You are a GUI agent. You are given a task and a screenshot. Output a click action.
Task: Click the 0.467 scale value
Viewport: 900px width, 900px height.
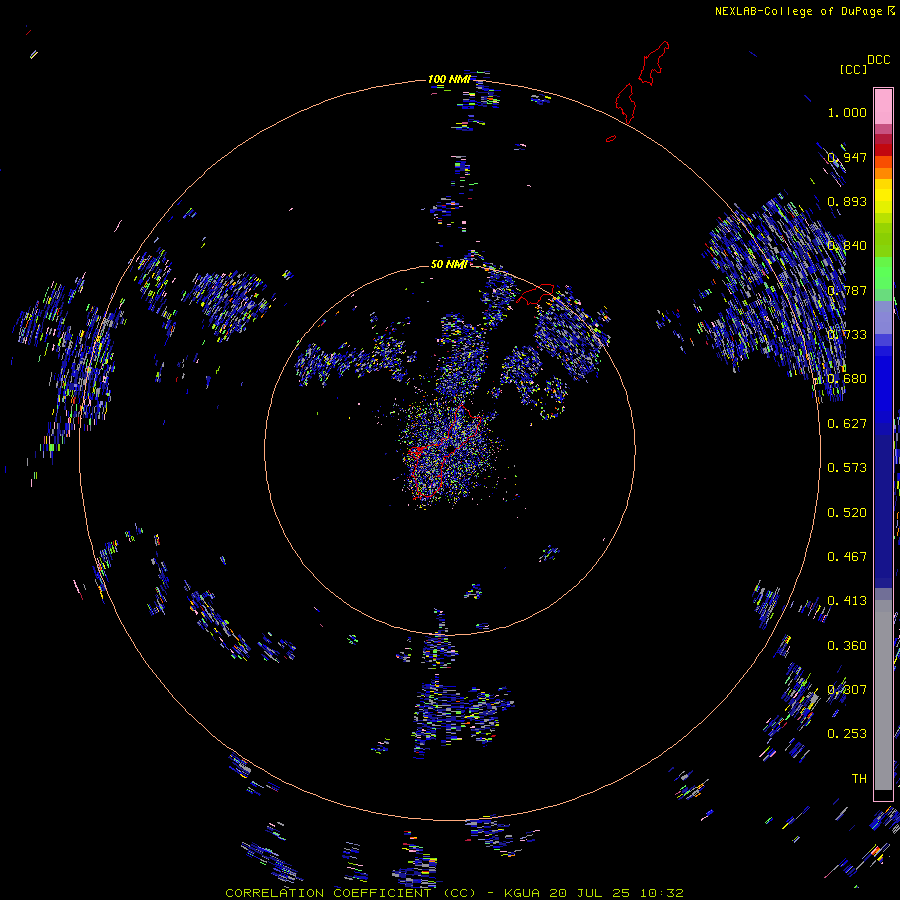[x=847, y=557]
